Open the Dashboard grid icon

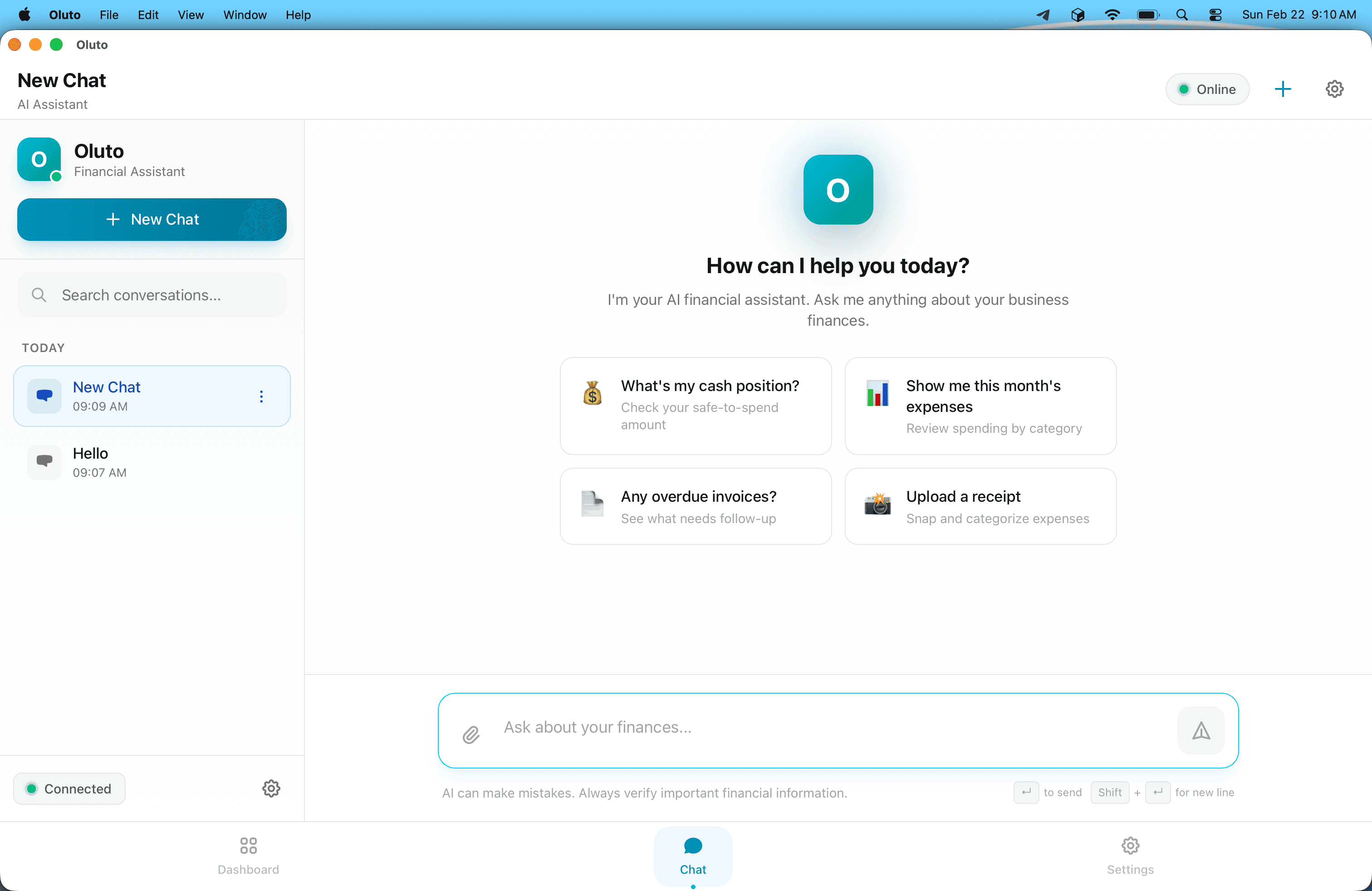[x=248, y=845]
